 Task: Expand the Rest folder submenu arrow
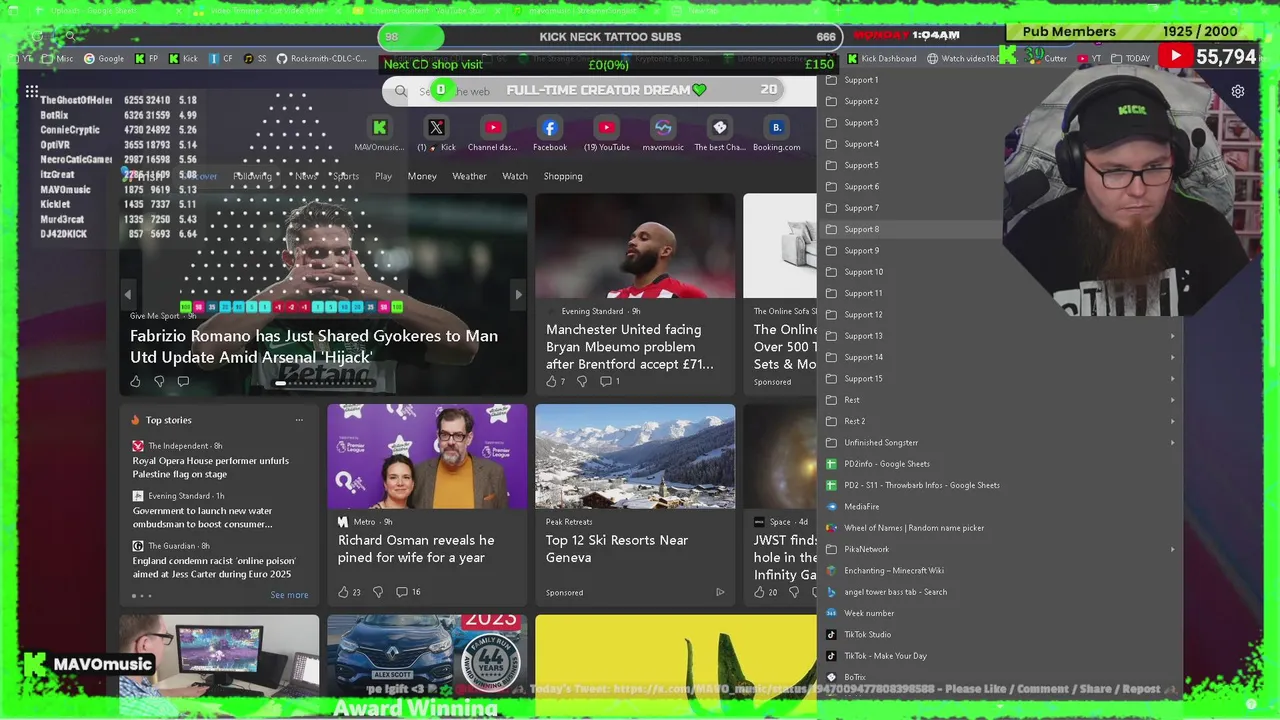pyautogui.click(x=1172, y=400)
